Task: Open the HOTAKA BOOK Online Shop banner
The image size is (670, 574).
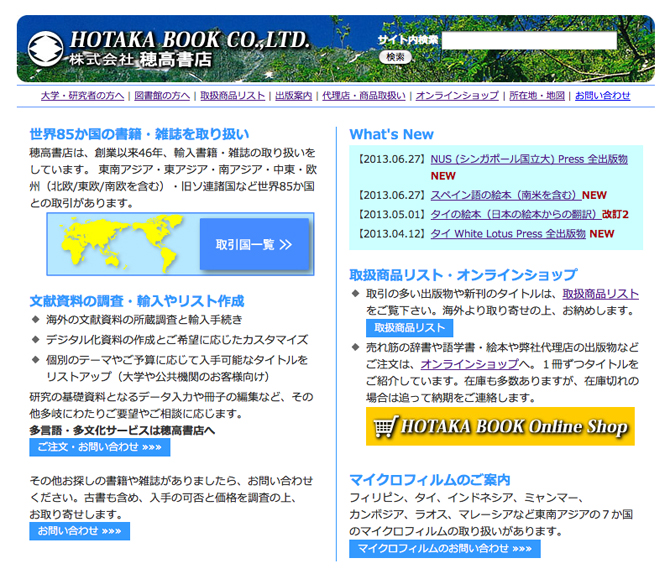Action: [x=500, y=427]
